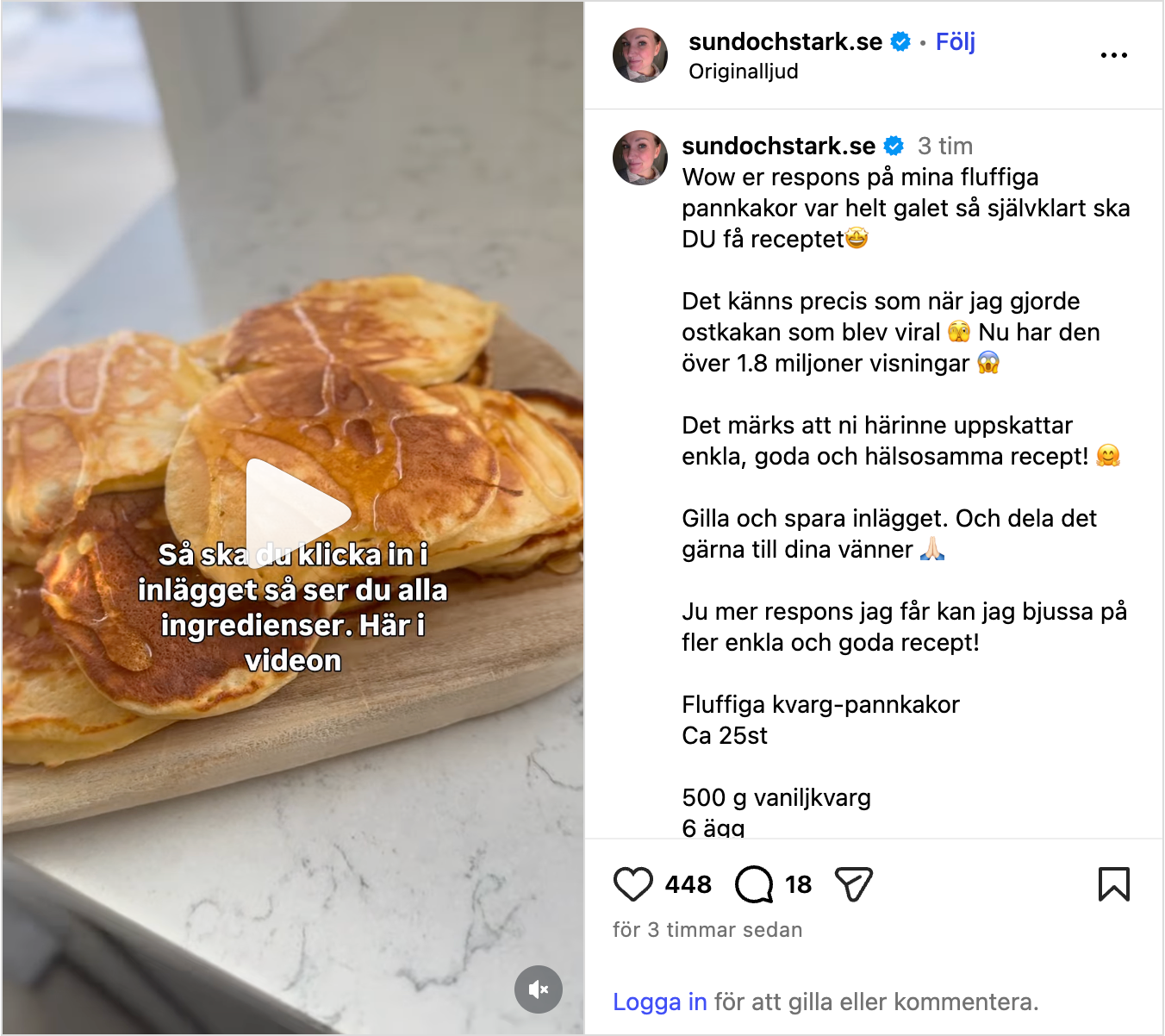
Task: View the 18 comments count
Action: point(798,884)
